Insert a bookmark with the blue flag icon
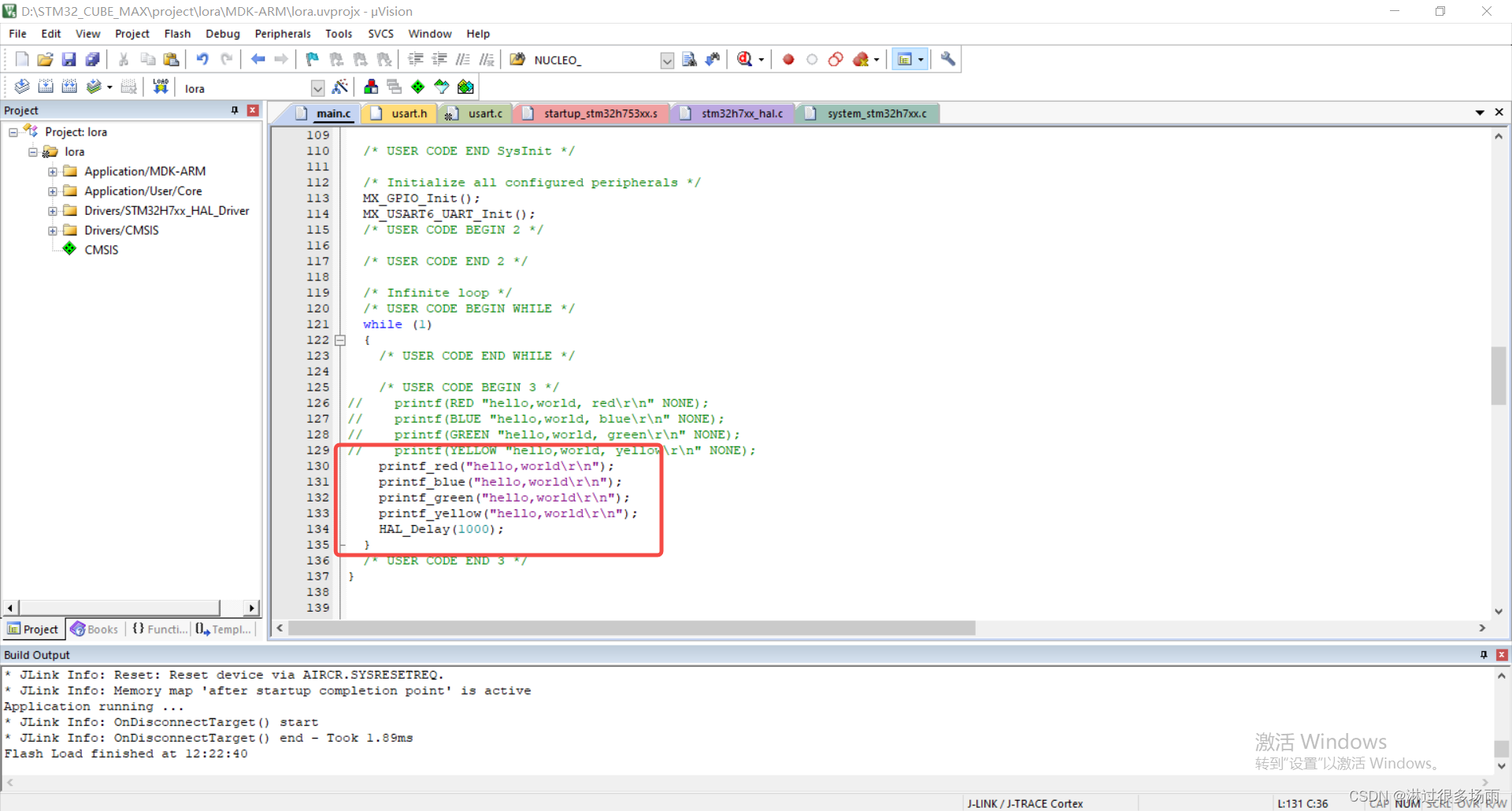The height and width of the screenshot is (811, 1512). 311,59
